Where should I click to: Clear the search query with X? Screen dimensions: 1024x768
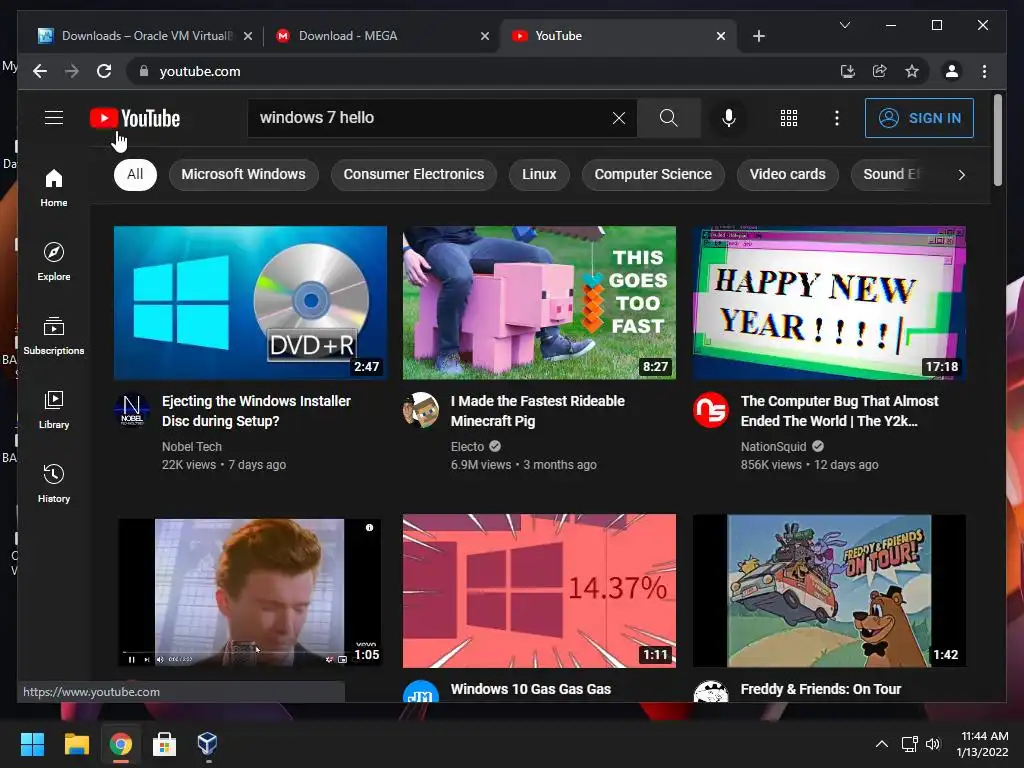(x=618, y=118)
